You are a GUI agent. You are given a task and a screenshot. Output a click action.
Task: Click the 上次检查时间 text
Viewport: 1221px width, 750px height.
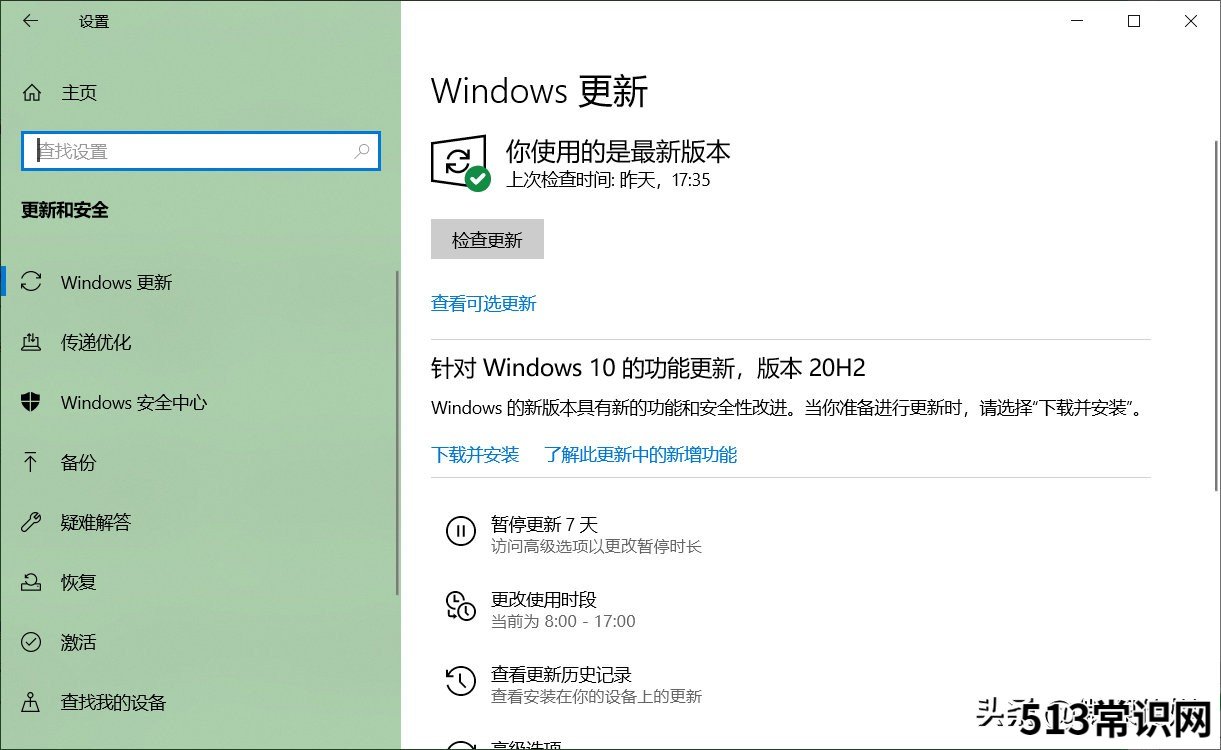coord(608,180)
